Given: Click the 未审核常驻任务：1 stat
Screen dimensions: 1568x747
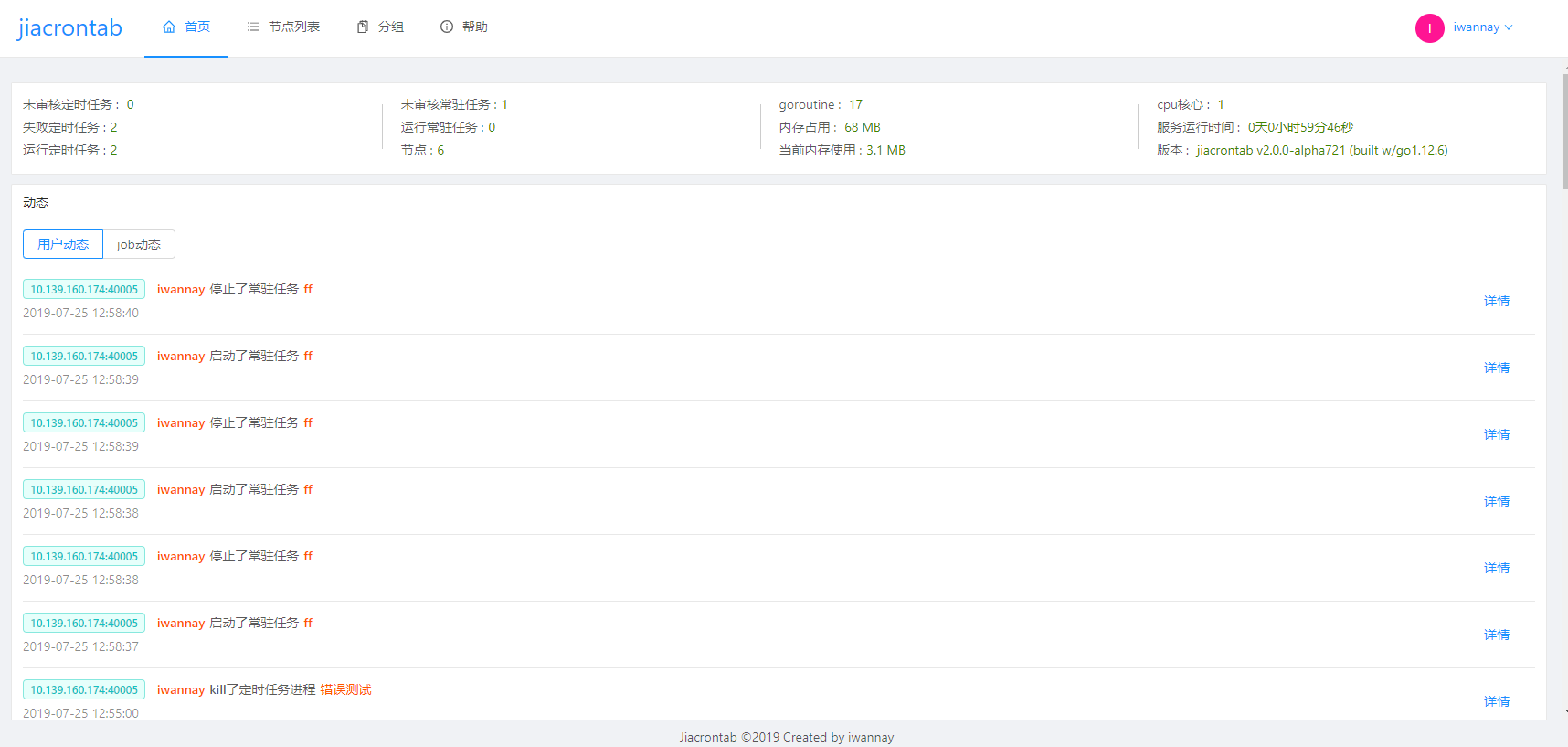Looking at the screenshot, I should (x=454, y=104).
